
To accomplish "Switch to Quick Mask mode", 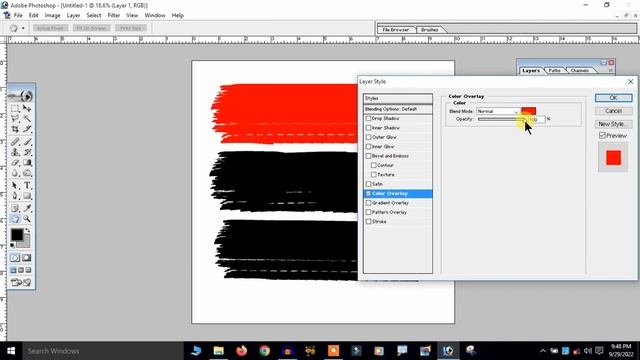I will (27, 258).
